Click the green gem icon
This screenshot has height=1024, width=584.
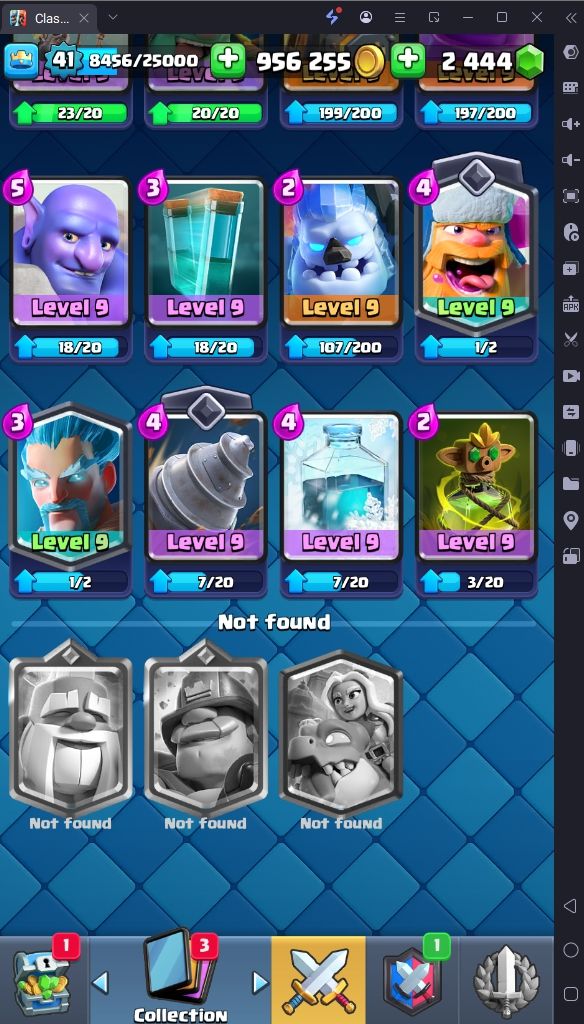530,61
